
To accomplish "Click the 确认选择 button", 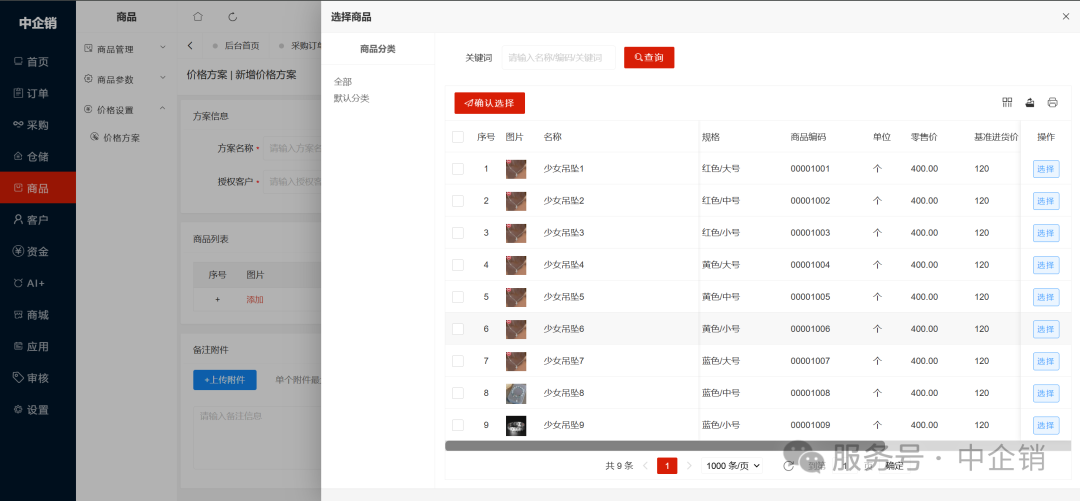I will coord(489,103).
